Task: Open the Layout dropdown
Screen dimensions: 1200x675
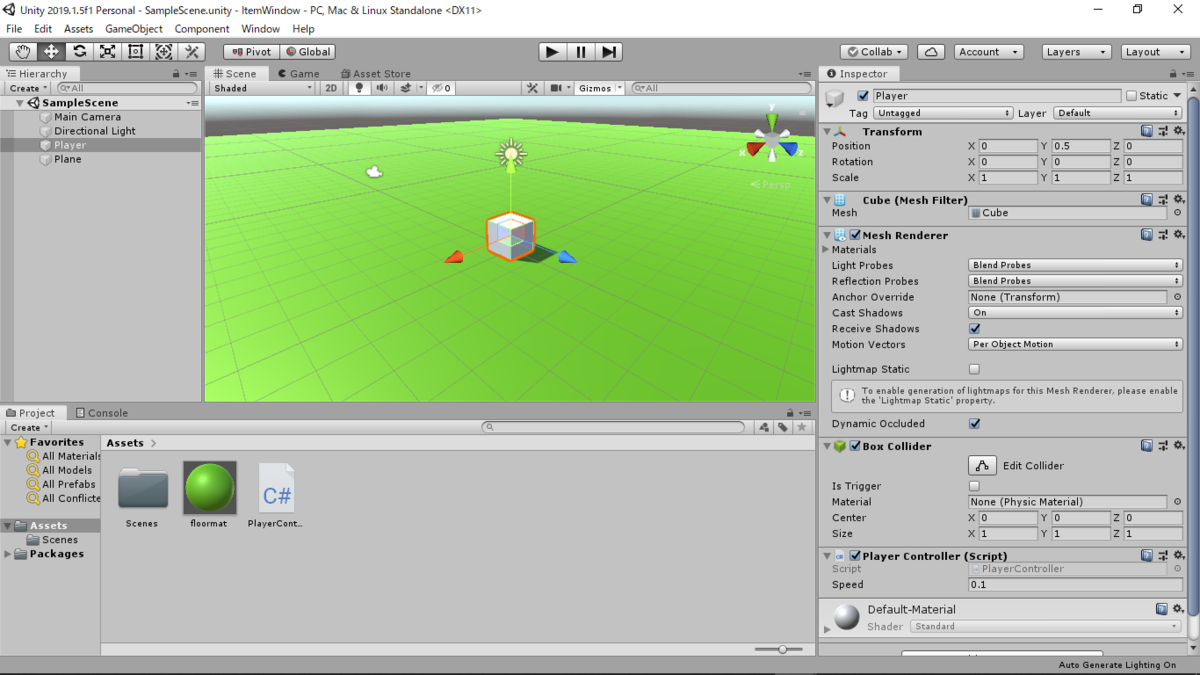Action: click(x=1154, y=52)
